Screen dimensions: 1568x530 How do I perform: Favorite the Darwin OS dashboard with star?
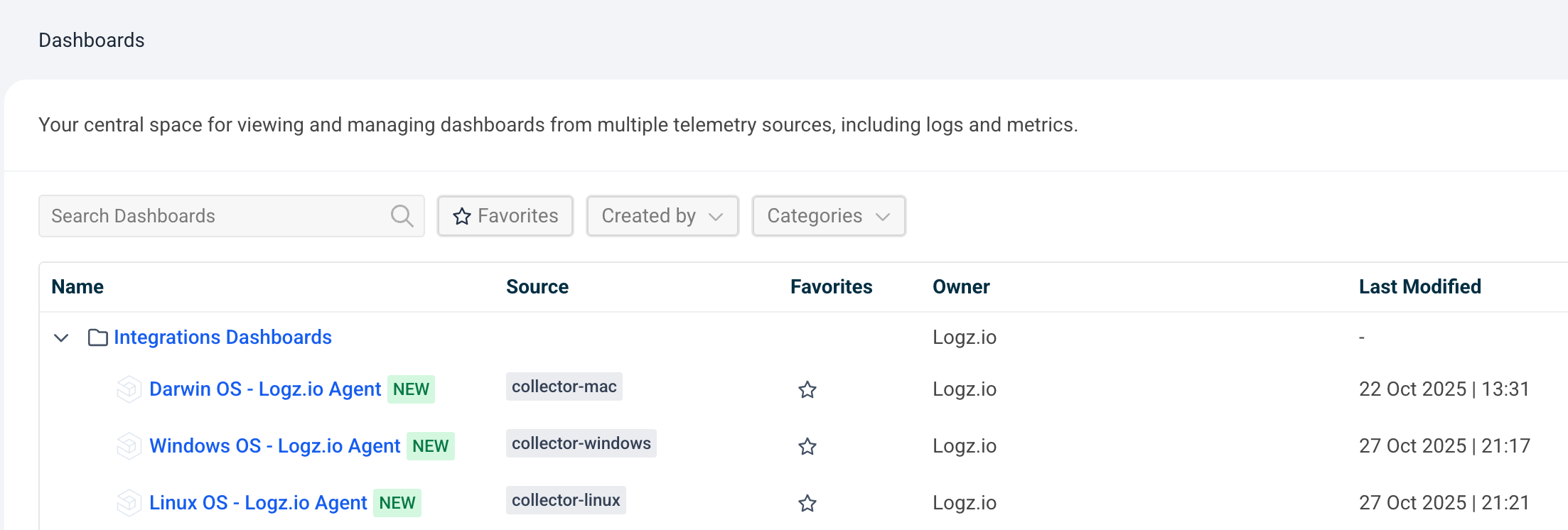click(807, 390)
